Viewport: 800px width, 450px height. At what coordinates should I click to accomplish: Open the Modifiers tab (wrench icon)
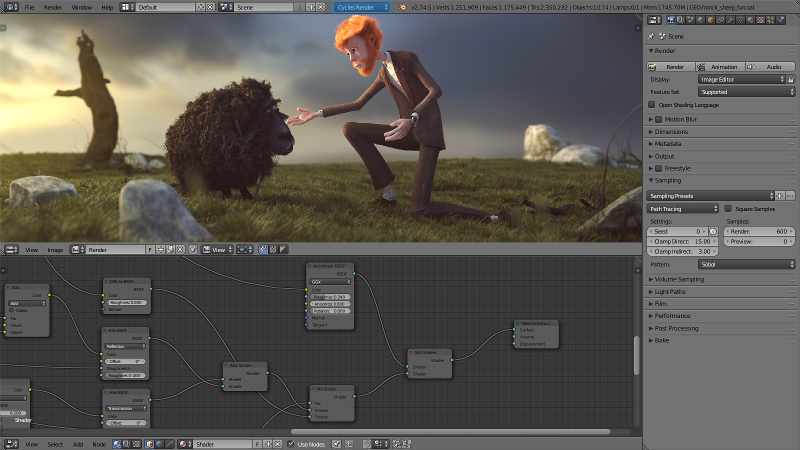[731, 20]
